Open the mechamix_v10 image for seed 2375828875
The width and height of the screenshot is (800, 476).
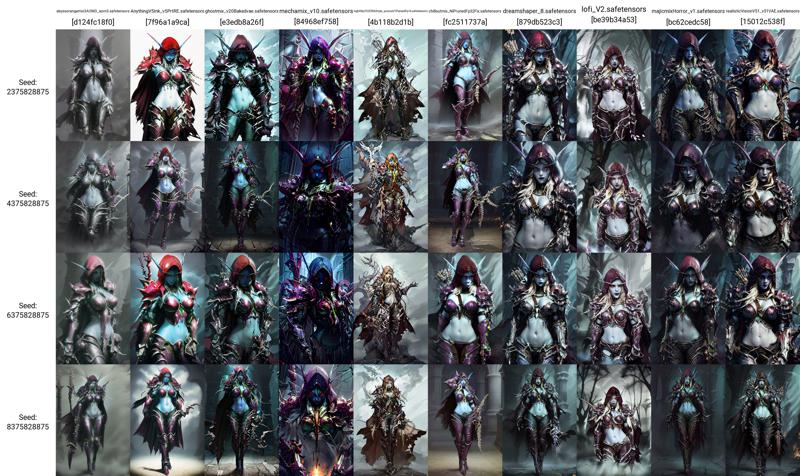[316, 85]
